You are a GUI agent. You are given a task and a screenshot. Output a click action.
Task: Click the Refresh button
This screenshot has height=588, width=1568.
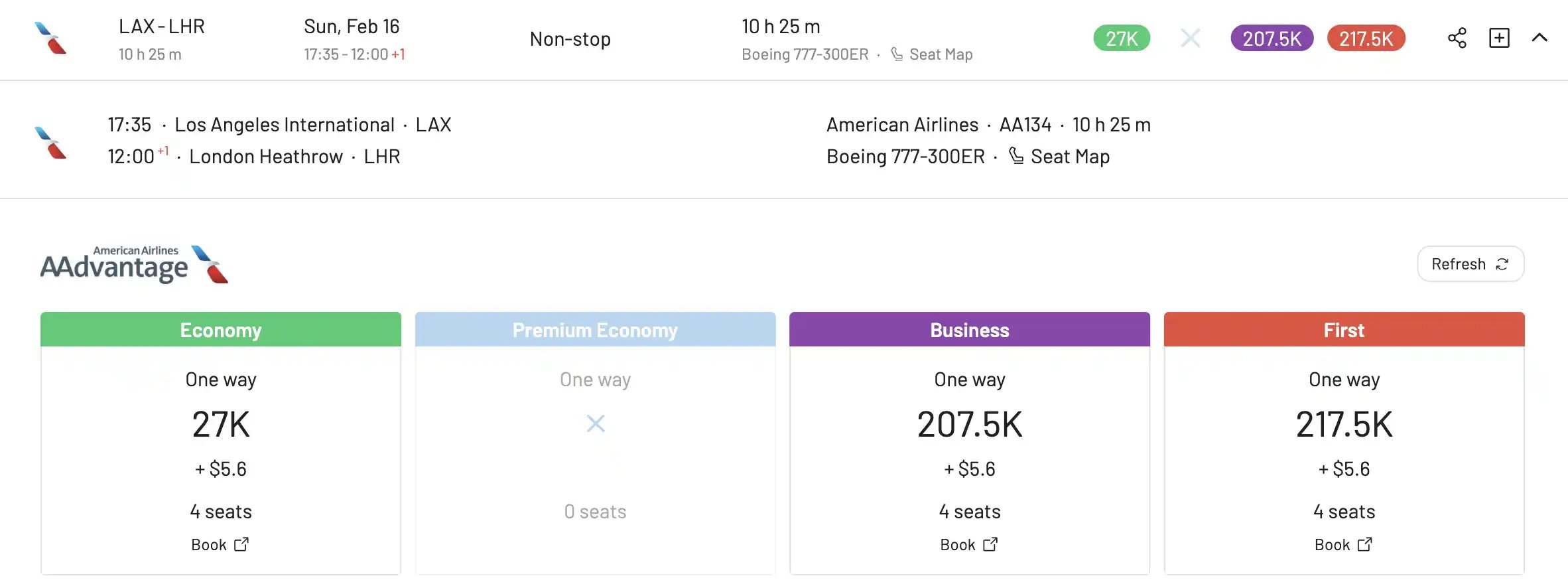point(1470,264)
